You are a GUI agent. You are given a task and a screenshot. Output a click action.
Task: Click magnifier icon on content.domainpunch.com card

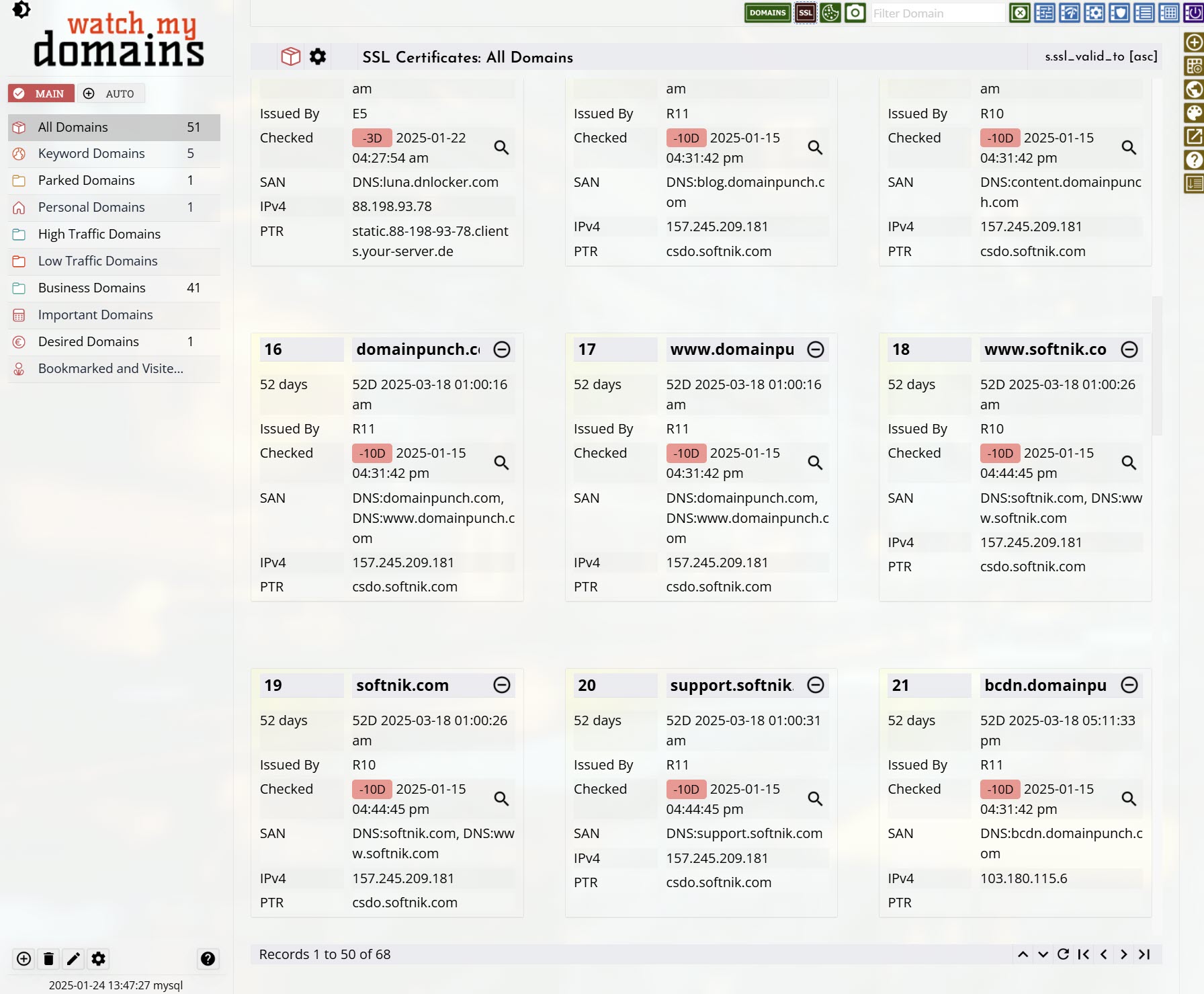[x=1129, y=147]
